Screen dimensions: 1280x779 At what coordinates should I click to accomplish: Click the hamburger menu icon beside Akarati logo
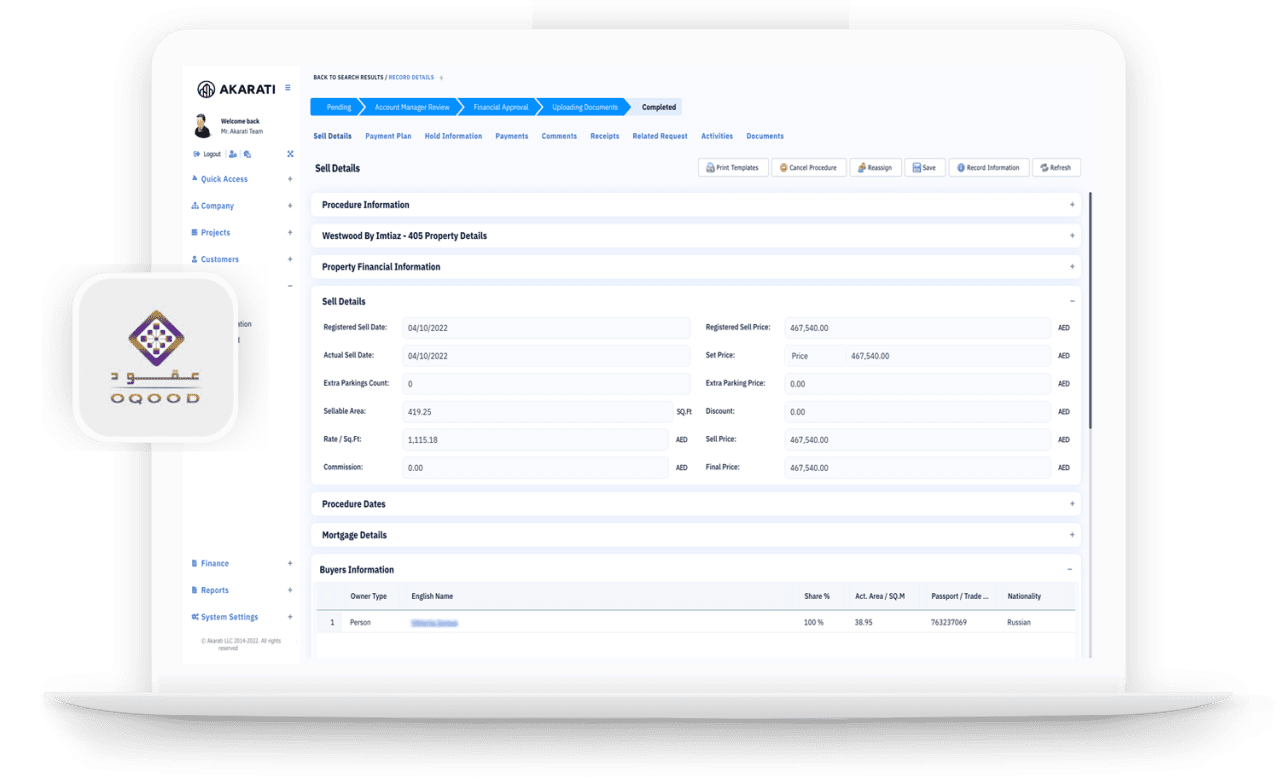click(288, 88)
